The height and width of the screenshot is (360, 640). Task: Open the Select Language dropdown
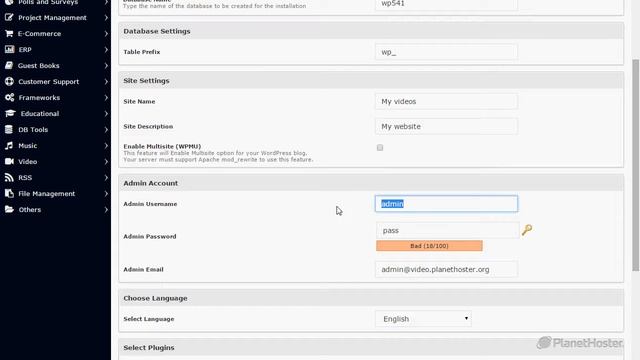[x=423, y=319]
